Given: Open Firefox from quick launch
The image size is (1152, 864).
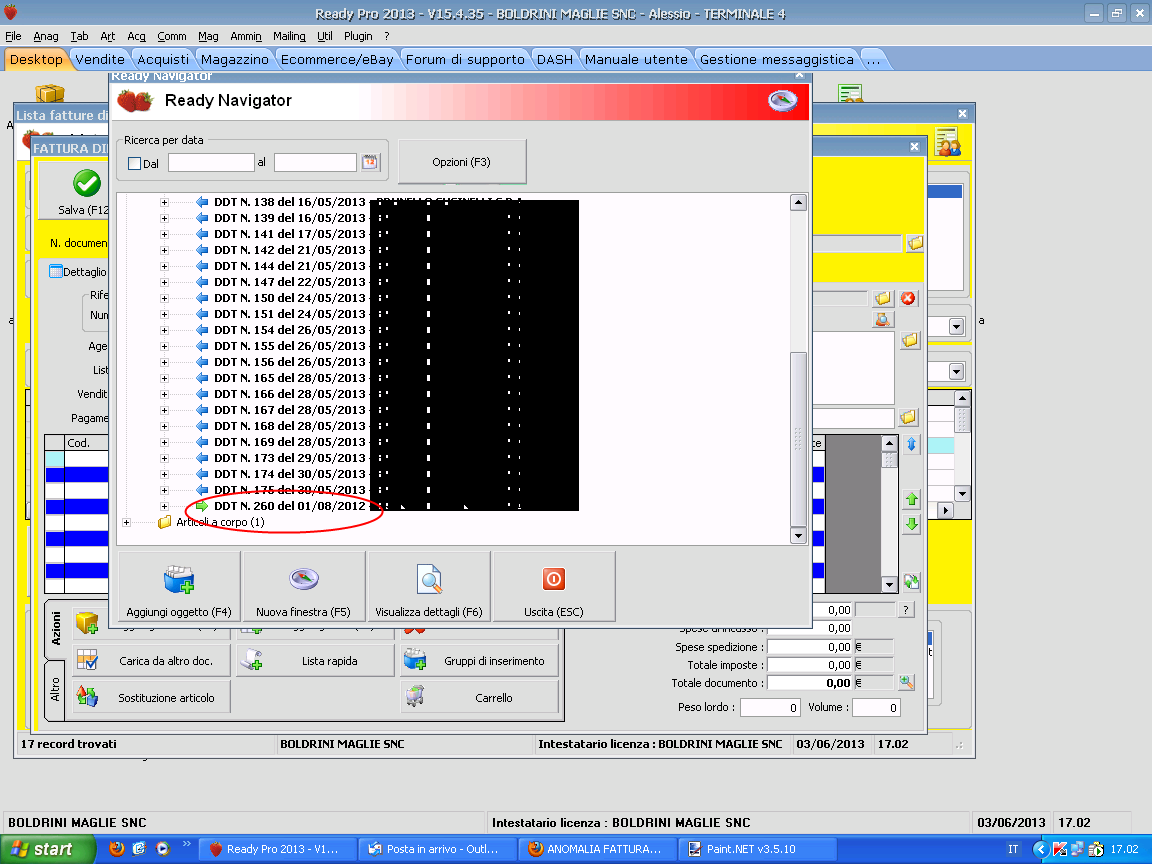Looking at the screenshot, I should pyautogui.click(x=116, y=849).
